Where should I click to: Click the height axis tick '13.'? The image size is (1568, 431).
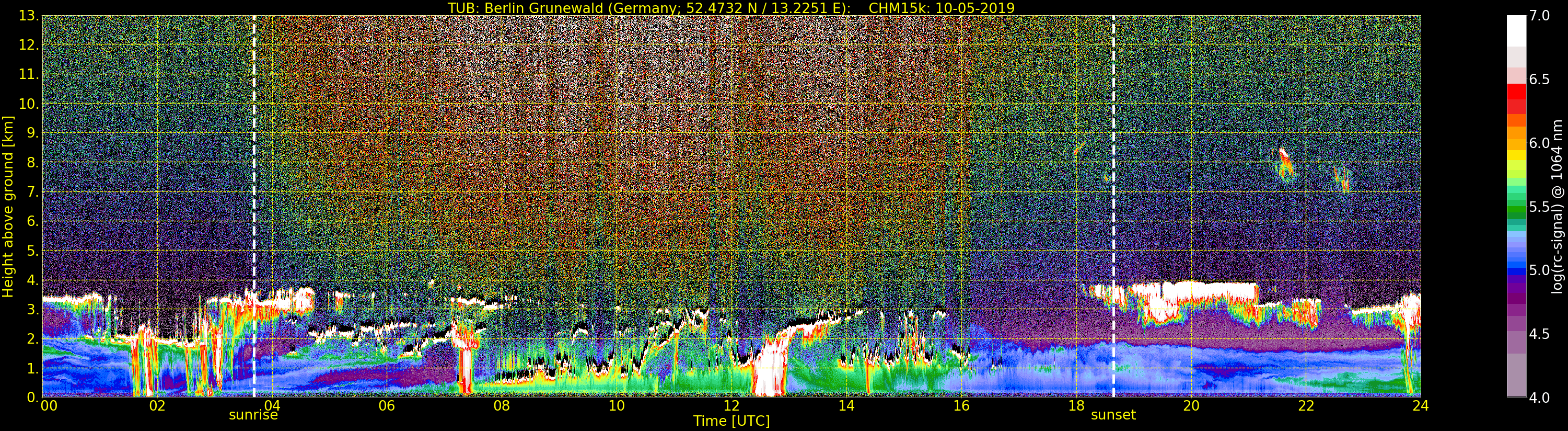tap(29, 16)
